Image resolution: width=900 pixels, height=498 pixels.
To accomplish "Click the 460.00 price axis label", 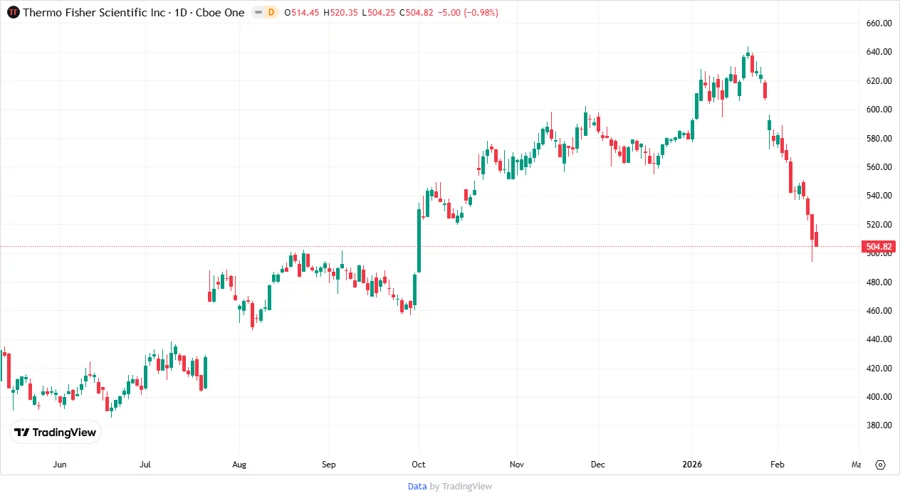I will [879, 310].
